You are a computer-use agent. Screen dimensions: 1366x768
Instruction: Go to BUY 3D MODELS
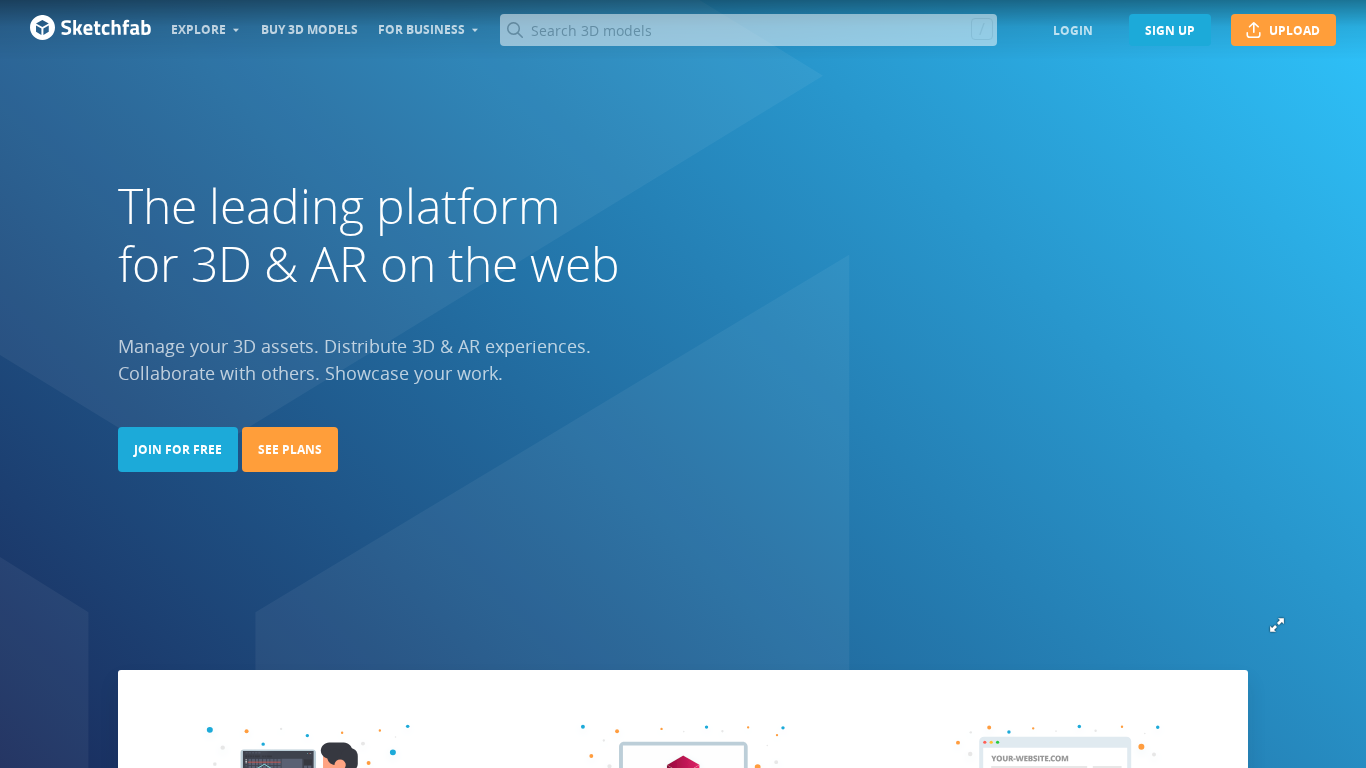[309, 30]
